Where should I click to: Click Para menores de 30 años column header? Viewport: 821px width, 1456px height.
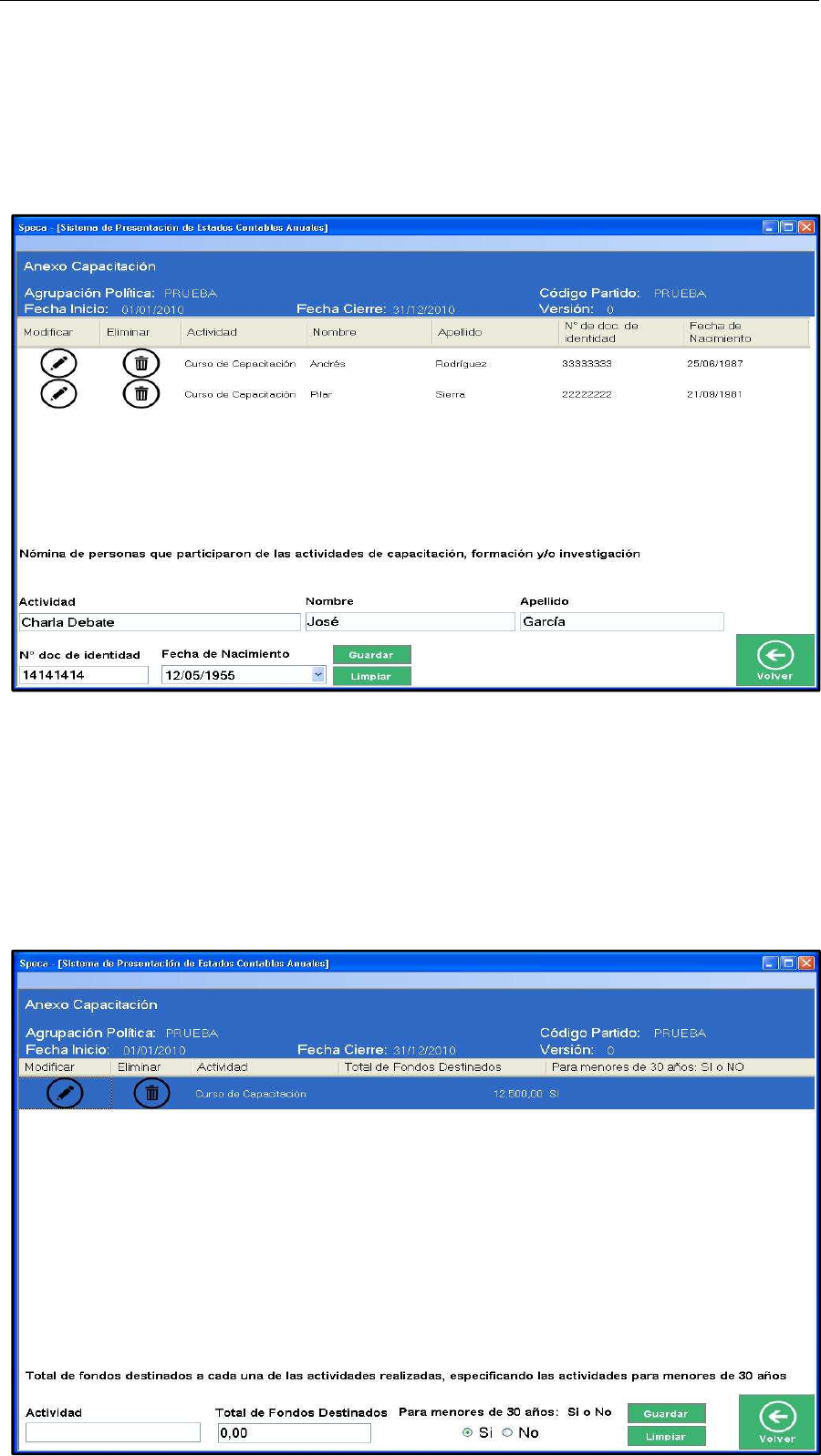(648, 1066)
